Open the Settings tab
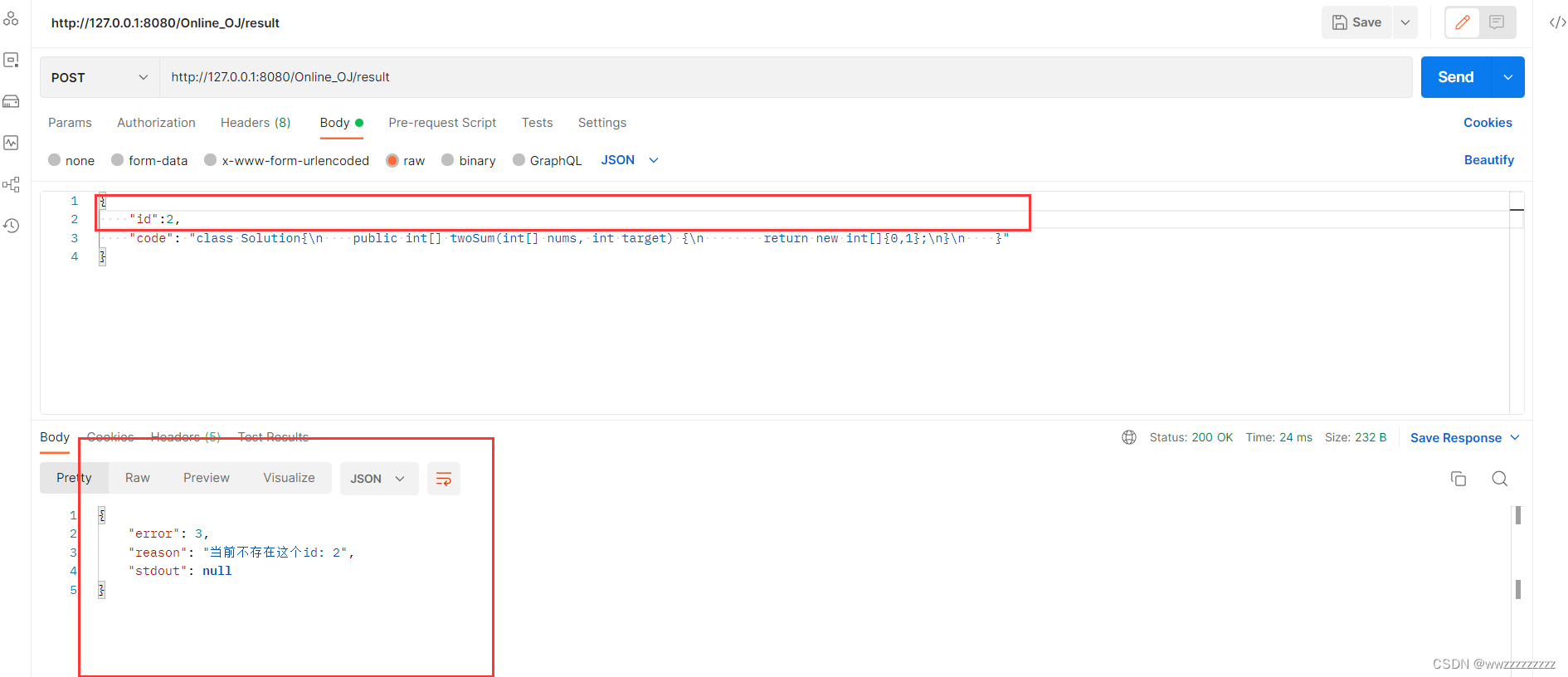Screen dimensions: 1568x677 pos(602,123)
